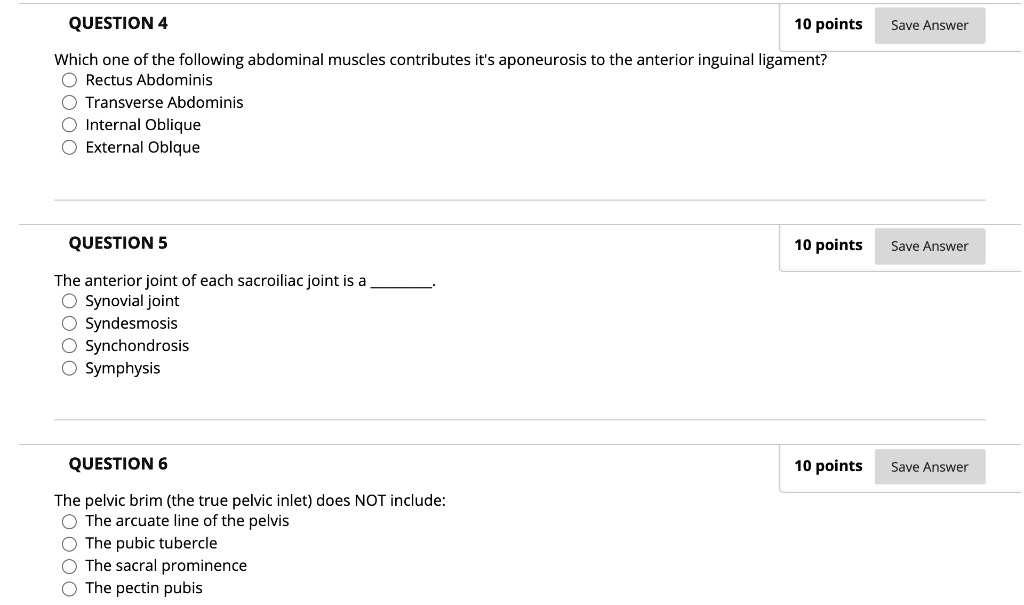The image size is (1024, 605).
Task: Choose the Internal Oblique answer
Action: point(69,125)
